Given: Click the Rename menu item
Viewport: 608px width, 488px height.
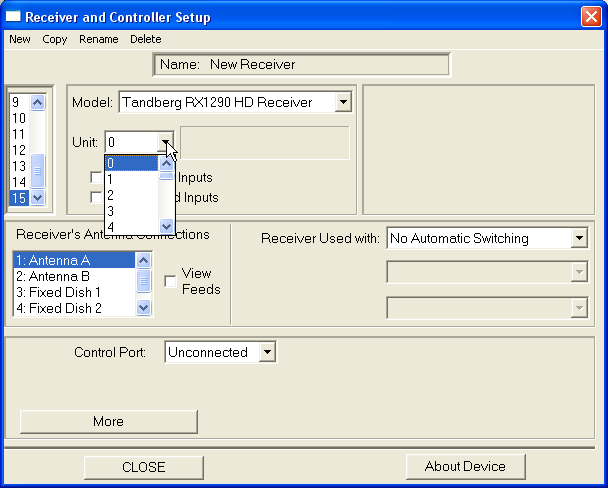Looking at the screenshot, I should pyautogui.click(x=98, y=39).
